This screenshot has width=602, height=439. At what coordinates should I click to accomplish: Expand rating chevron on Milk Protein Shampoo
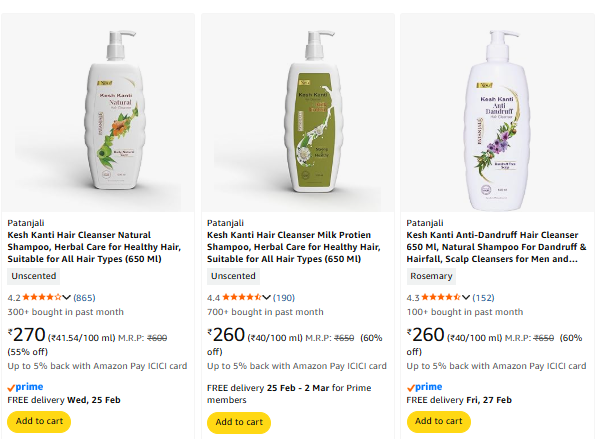coord(266,298)
